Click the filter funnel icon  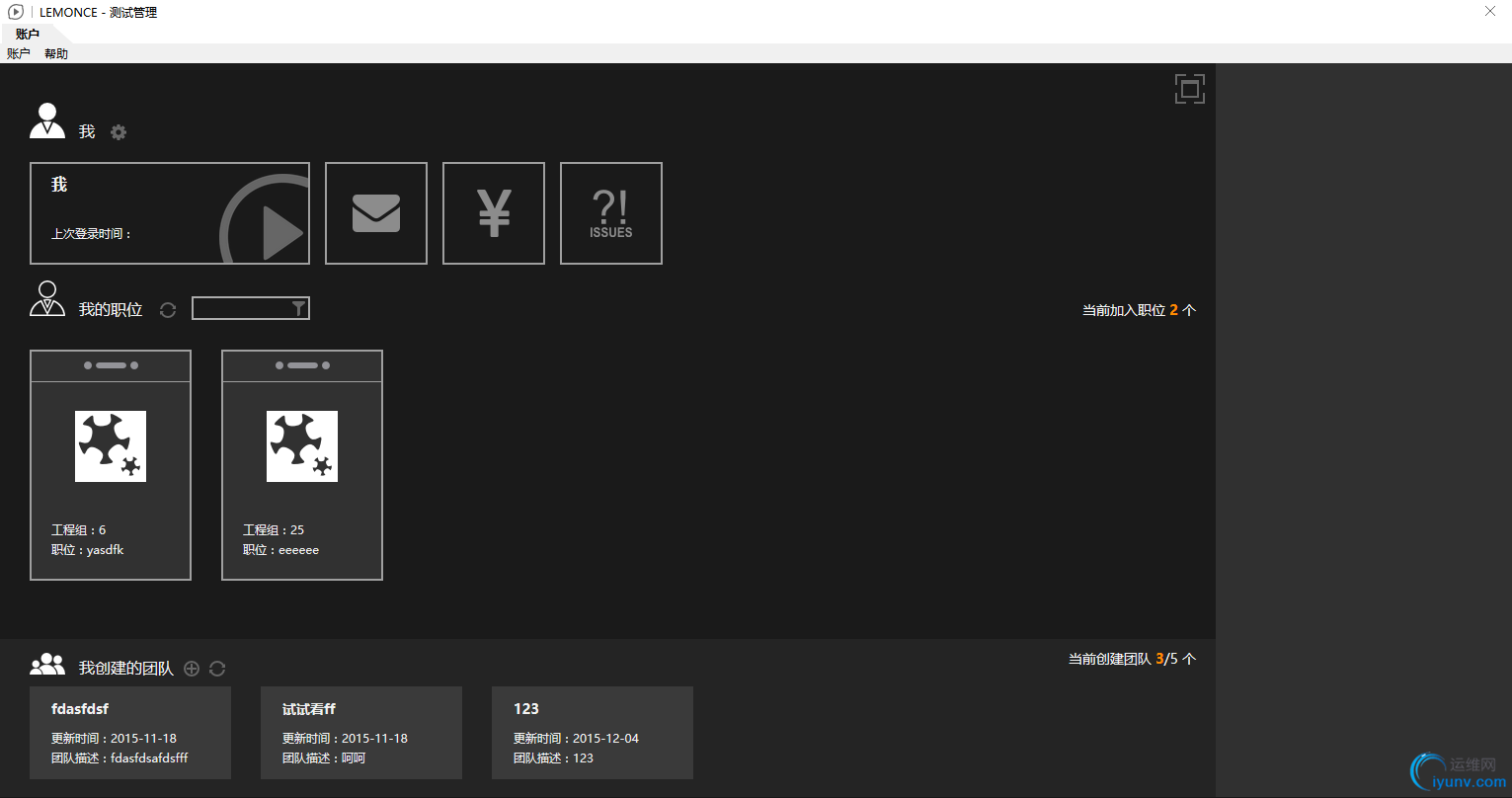[299, 309]
